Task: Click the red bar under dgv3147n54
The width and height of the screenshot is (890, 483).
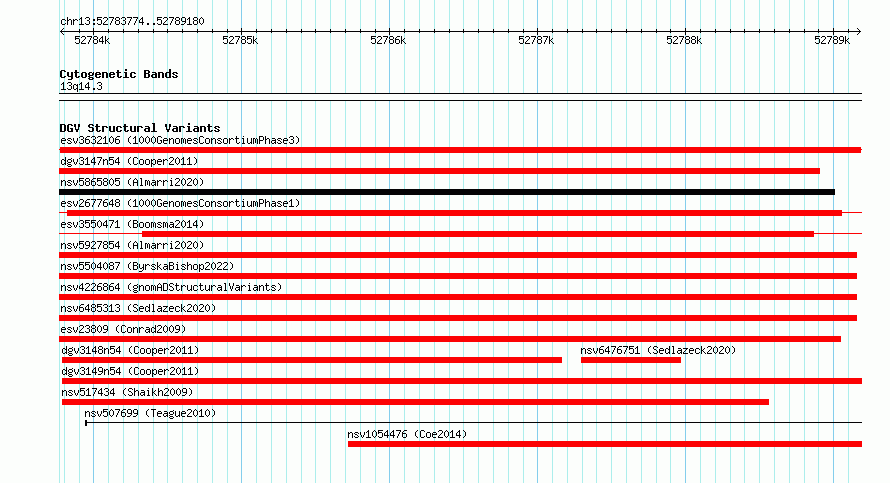Action: [x=440, y=171]
